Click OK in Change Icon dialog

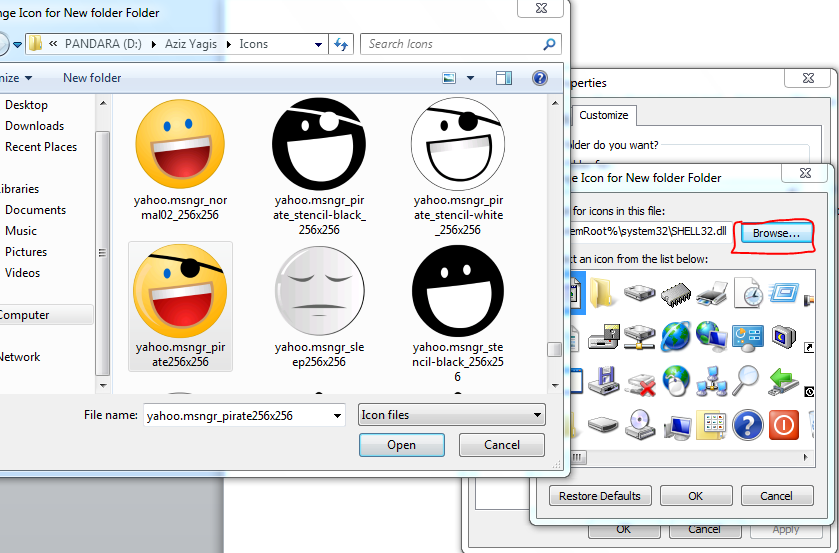click(696, 496)
